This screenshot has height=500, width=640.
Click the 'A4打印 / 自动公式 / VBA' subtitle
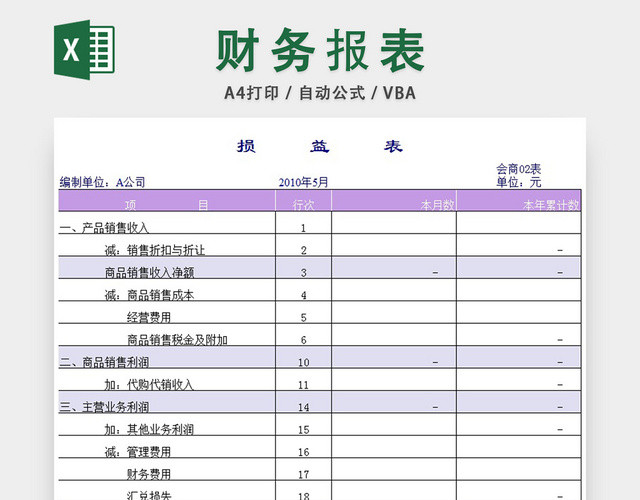tap(320, 93)
